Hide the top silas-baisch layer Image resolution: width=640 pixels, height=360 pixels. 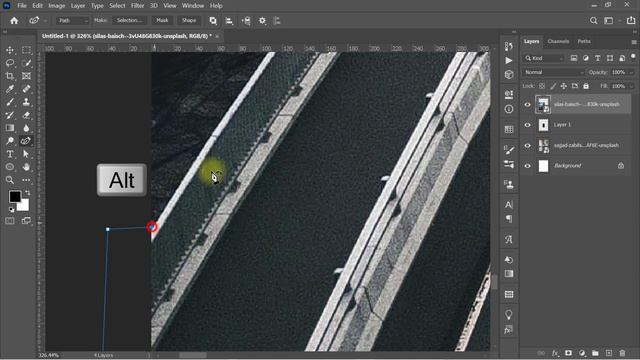click(x=527, y=104)
